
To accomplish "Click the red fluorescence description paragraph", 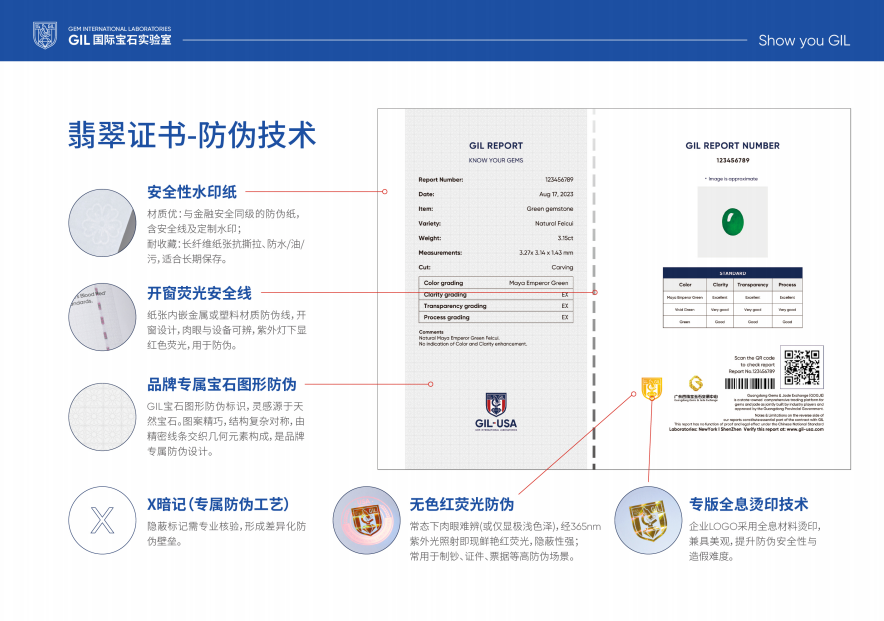I will (x=505, y=542).
